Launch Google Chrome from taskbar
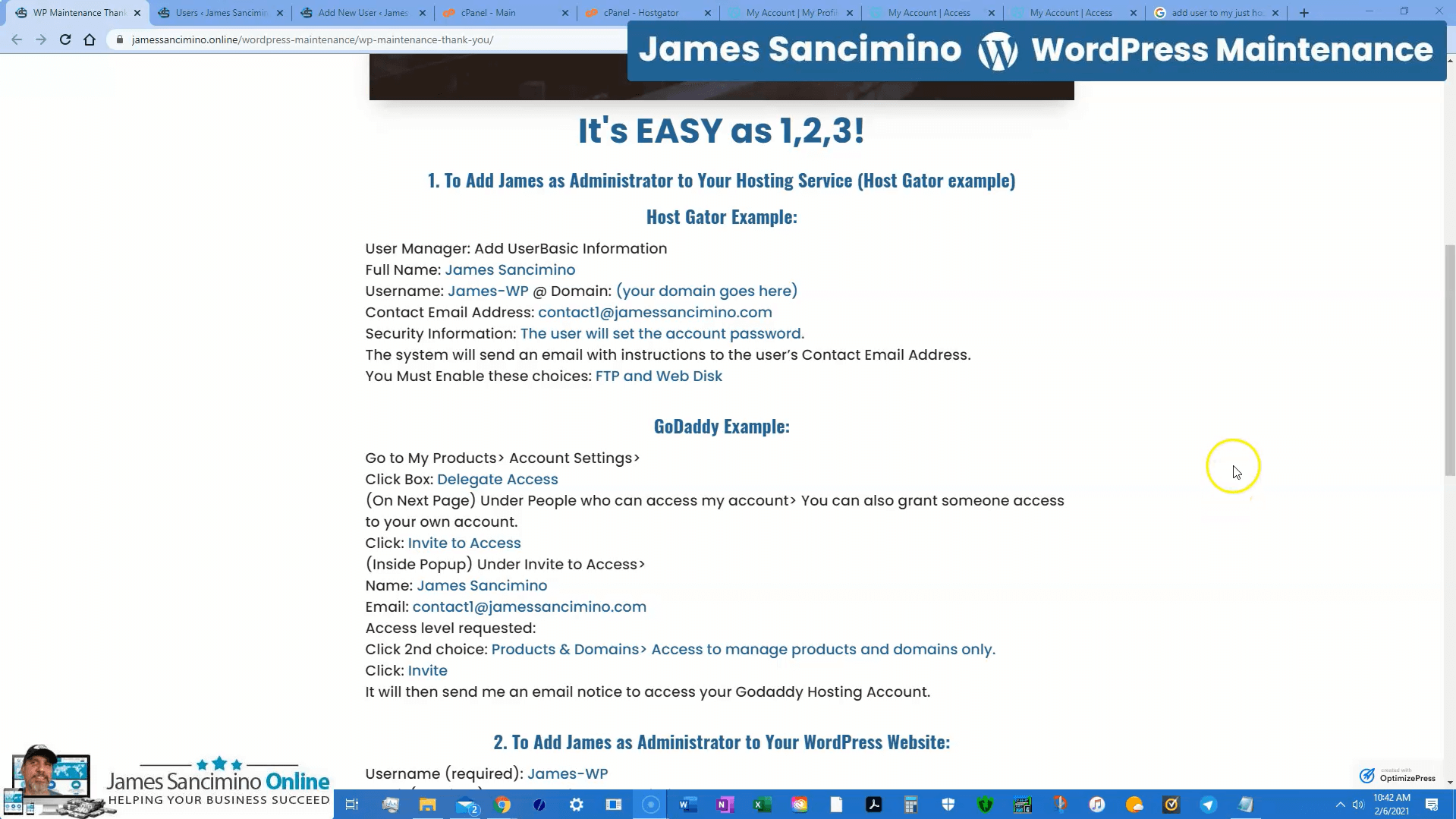The width and height of the screenshot is (1456, 819). [502, 805]
